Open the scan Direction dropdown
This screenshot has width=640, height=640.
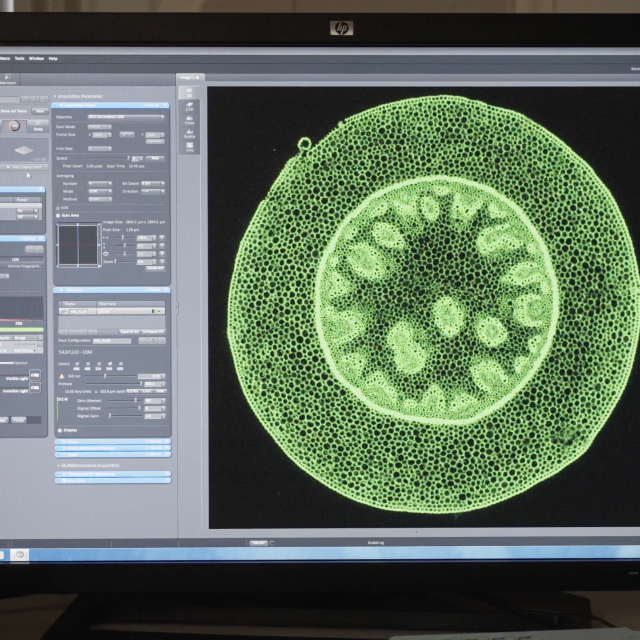[x=153, y=191]
